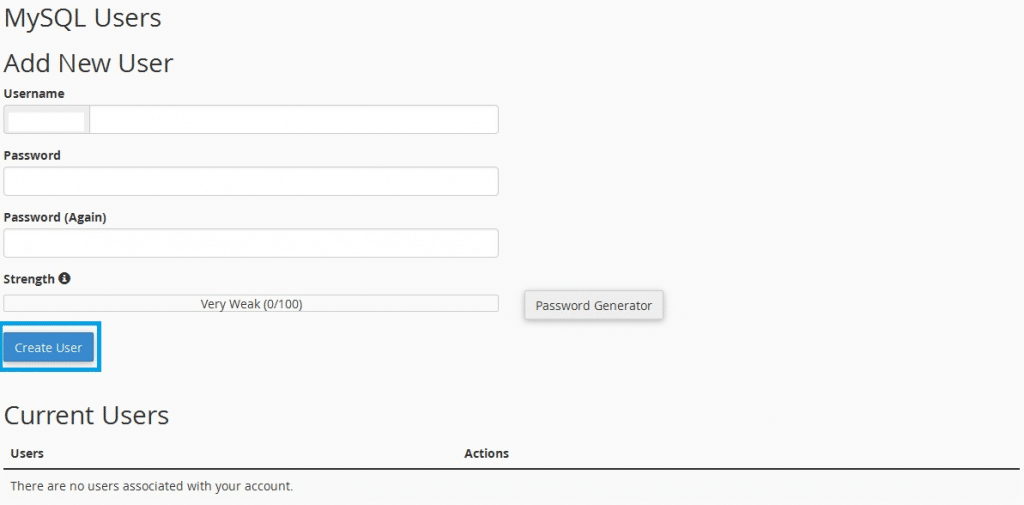1024x505 pixels.
Task: Click the Users column header
Action: tap(27, 453)
